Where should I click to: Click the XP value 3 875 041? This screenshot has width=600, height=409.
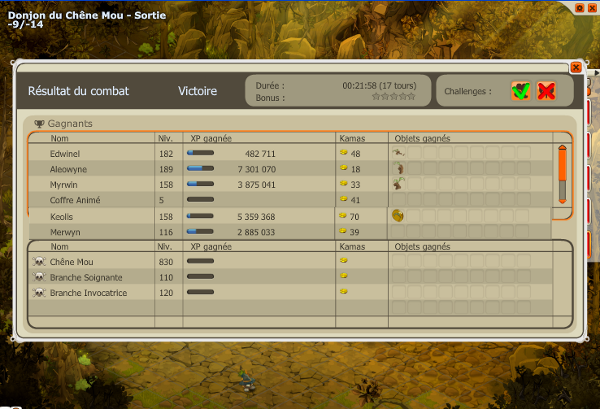point(256,185)
